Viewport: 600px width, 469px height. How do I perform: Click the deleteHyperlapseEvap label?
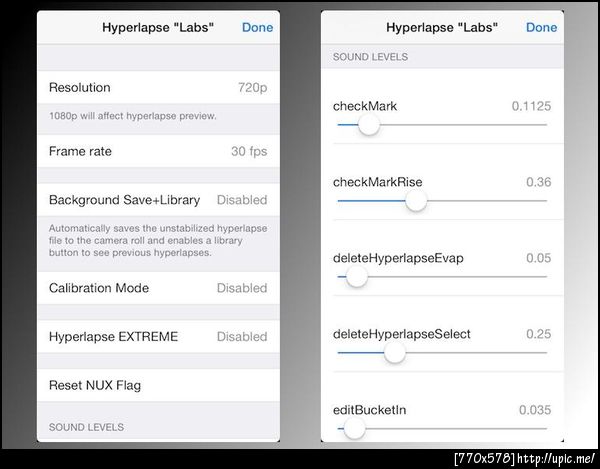pyautogui.click(x=398, y=258)
